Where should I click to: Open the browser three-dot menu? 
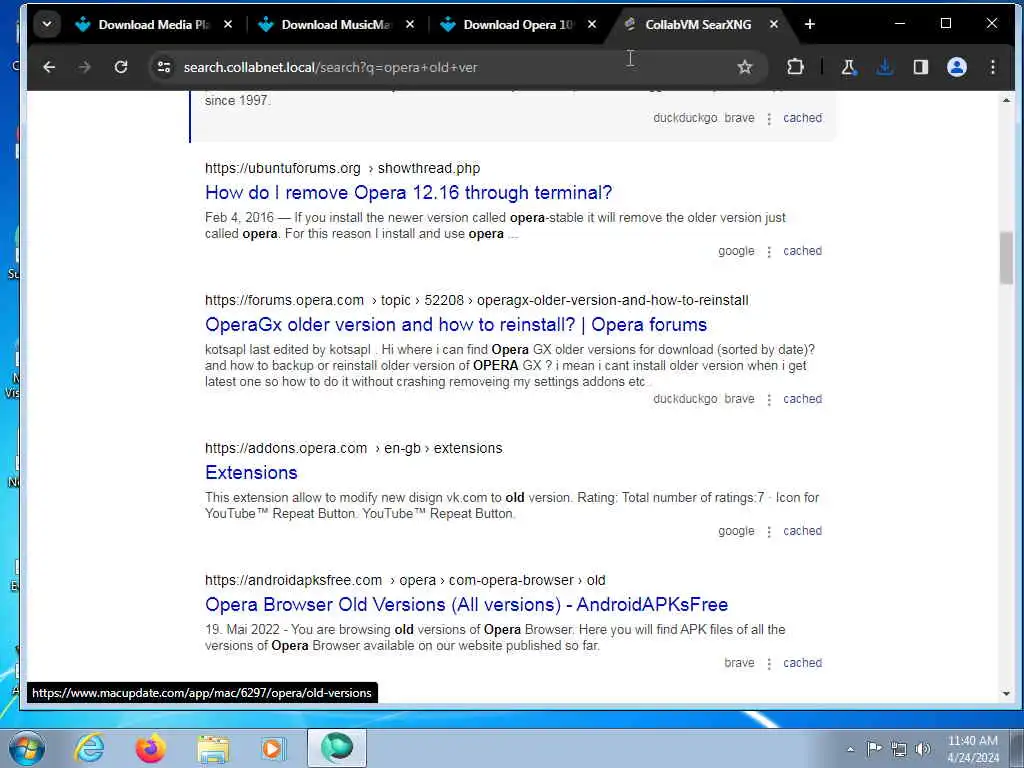tap(993, 67)
